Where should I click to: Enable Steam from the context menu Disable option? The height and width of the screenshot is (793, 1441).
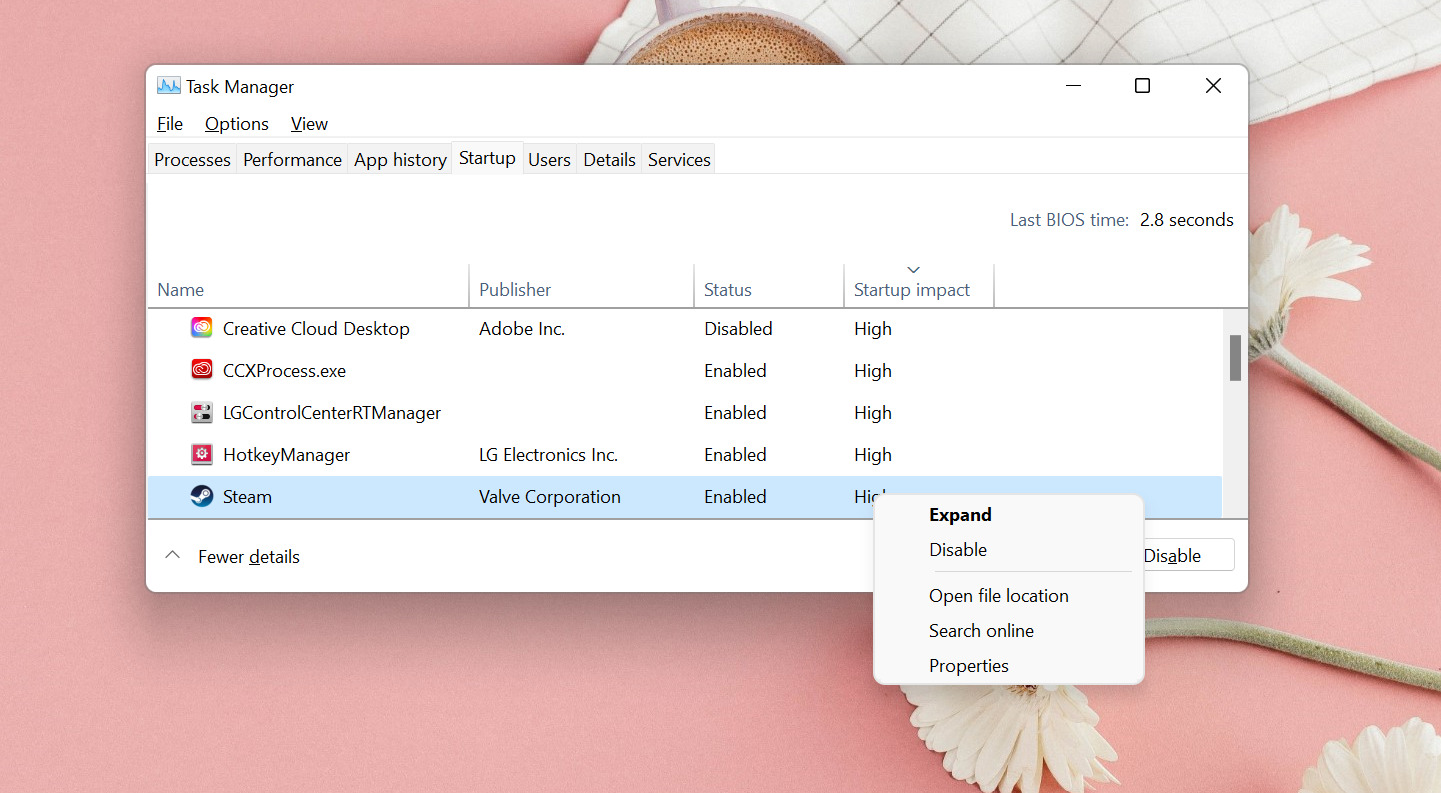tap(957, 549)
